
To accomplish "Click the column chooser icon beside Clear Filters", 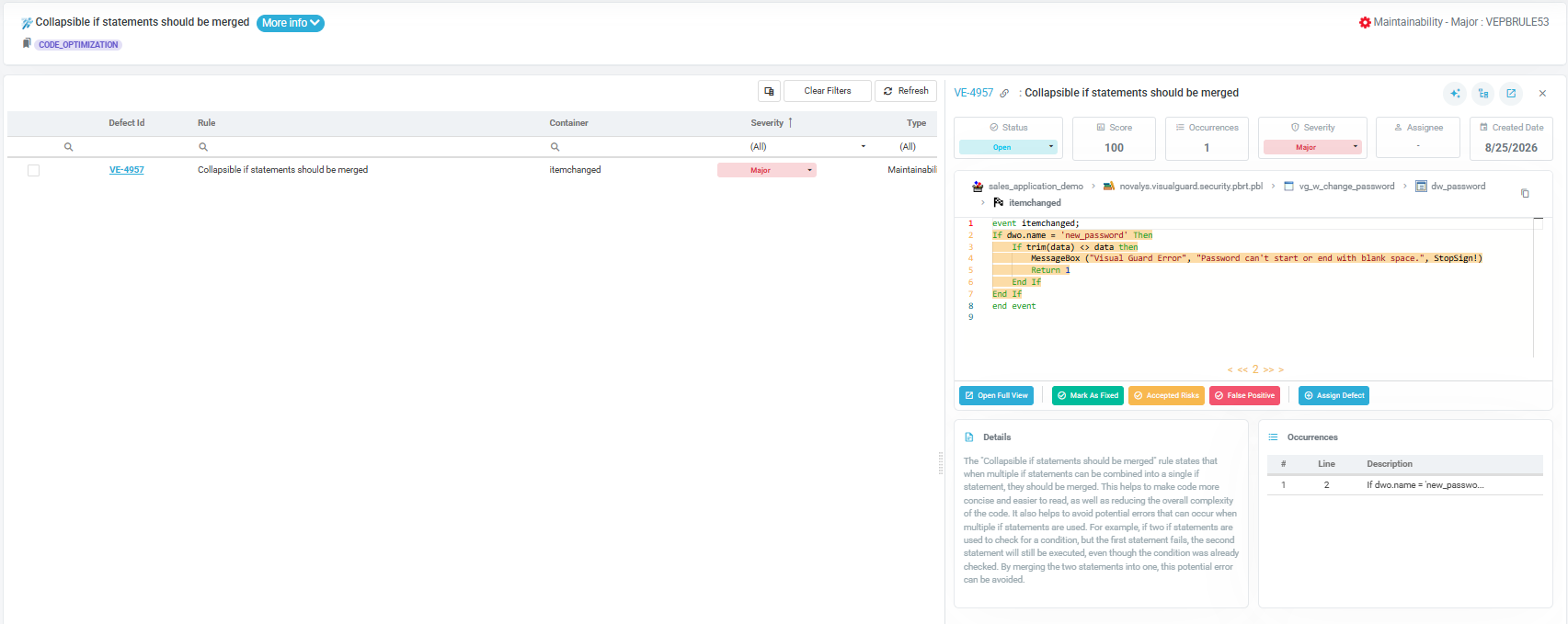I will pos(769,91).
